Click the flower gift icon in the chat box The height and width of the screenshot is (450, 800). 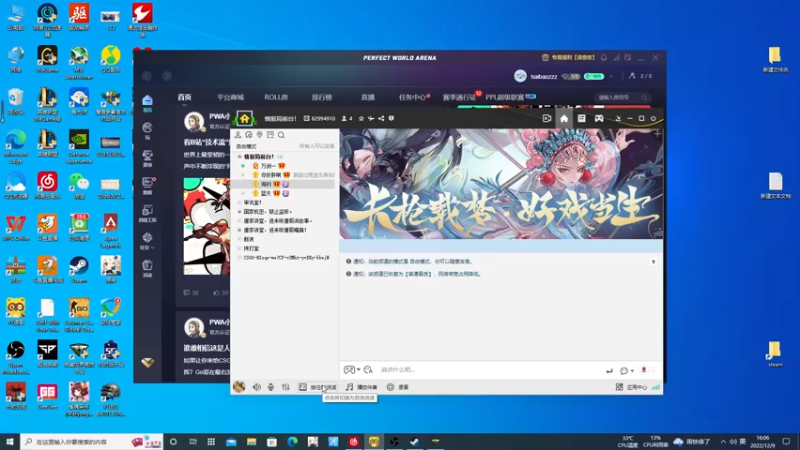pyautogui.click(x=644, y=370)
